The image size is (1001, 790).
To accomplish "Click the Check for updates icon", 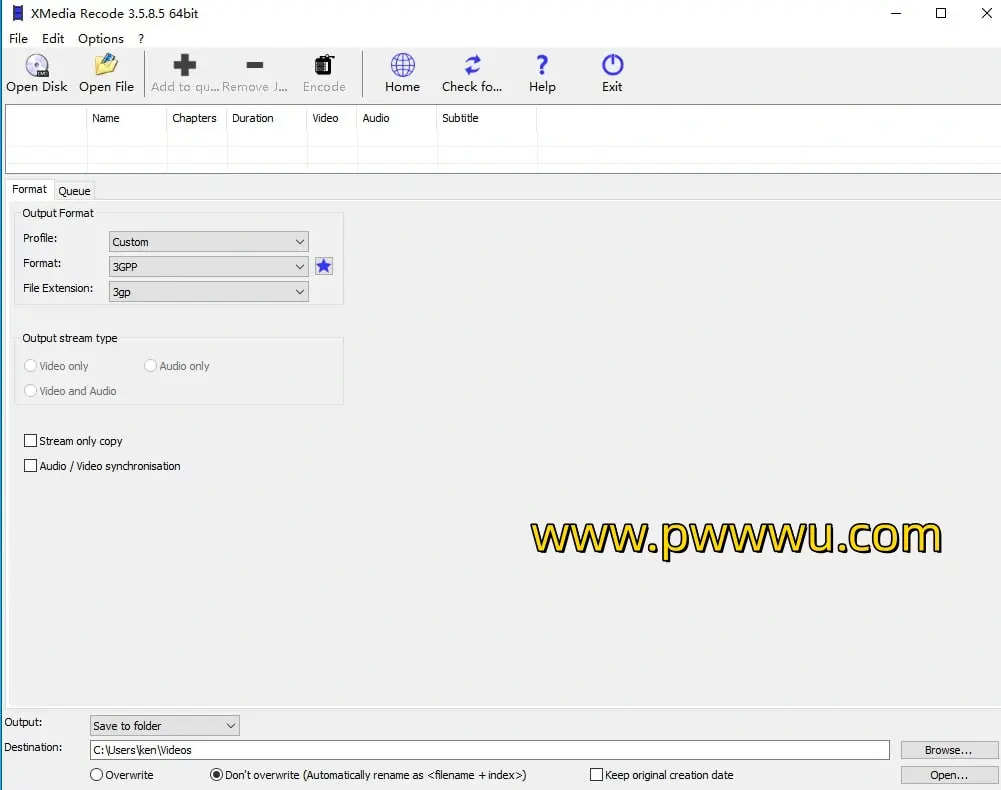I will click(x=472, y=66).
